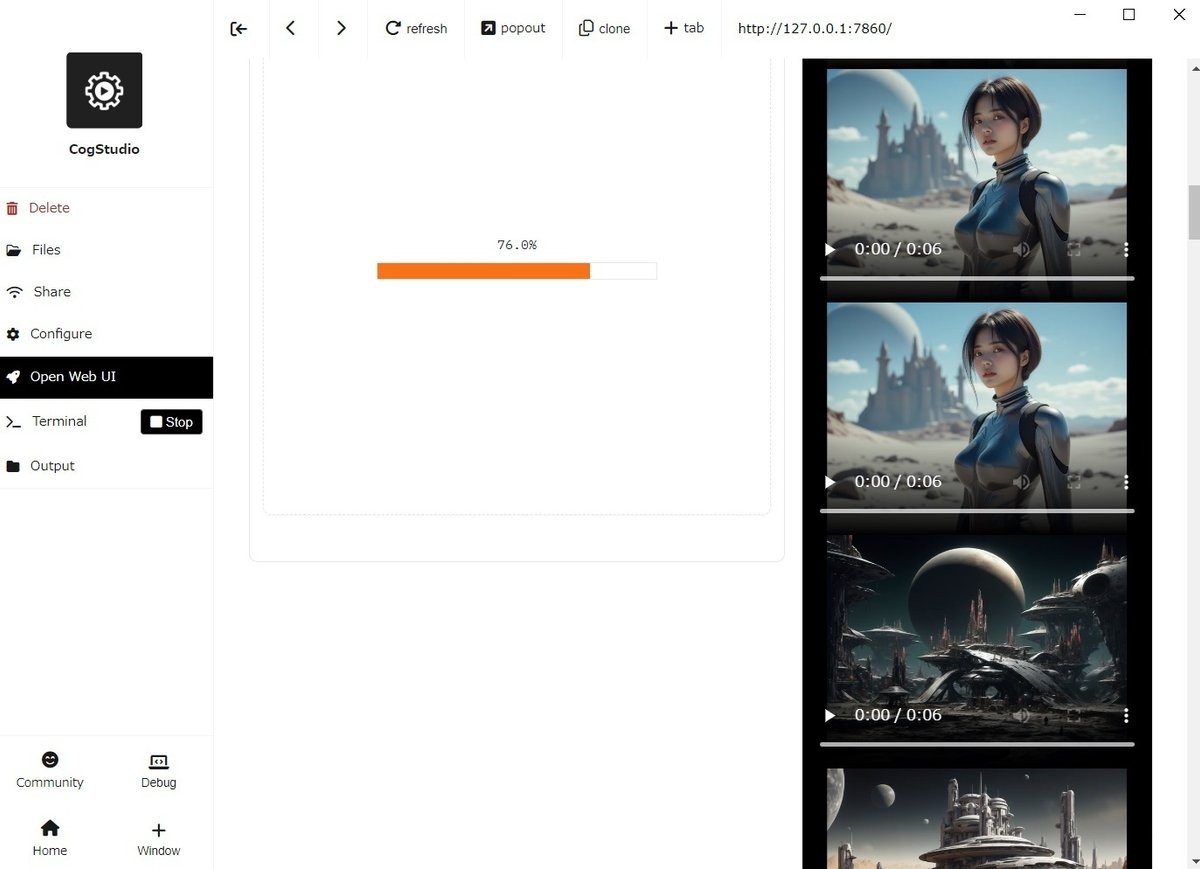Open the options menu on the third video
This screenshot has width=1200, height=869.
1125,715
